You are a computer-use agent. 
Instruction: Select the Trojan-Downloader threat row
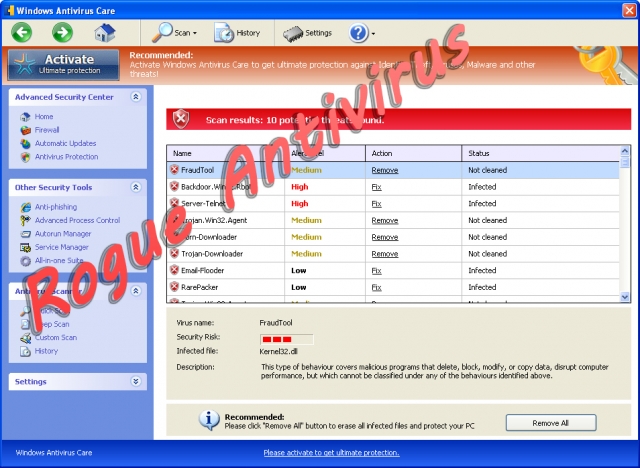[393, 254]
